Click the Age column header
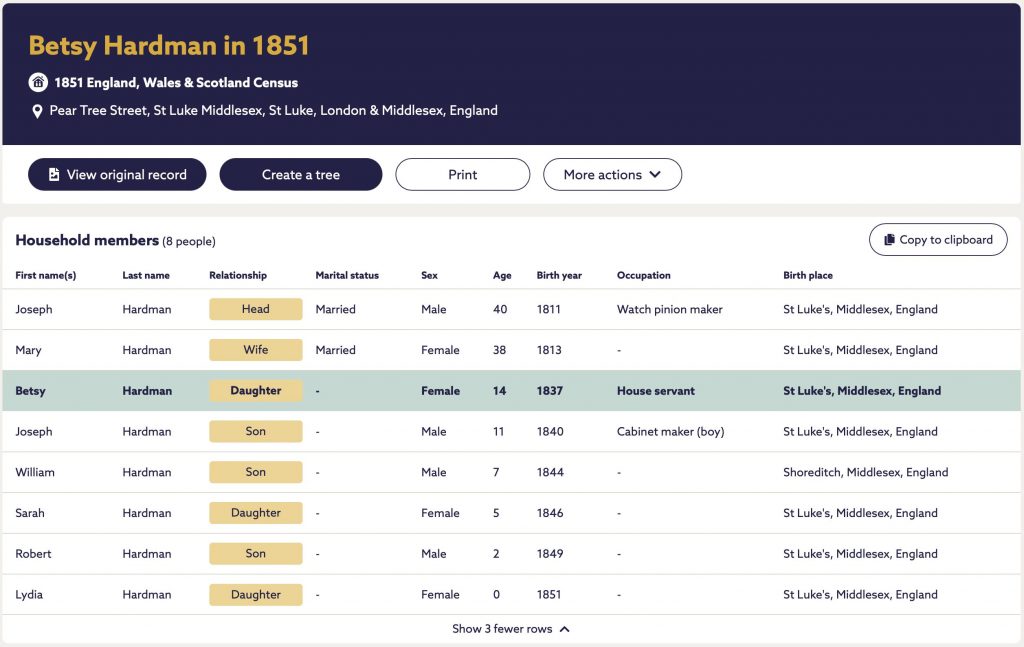 coord(502,276)
